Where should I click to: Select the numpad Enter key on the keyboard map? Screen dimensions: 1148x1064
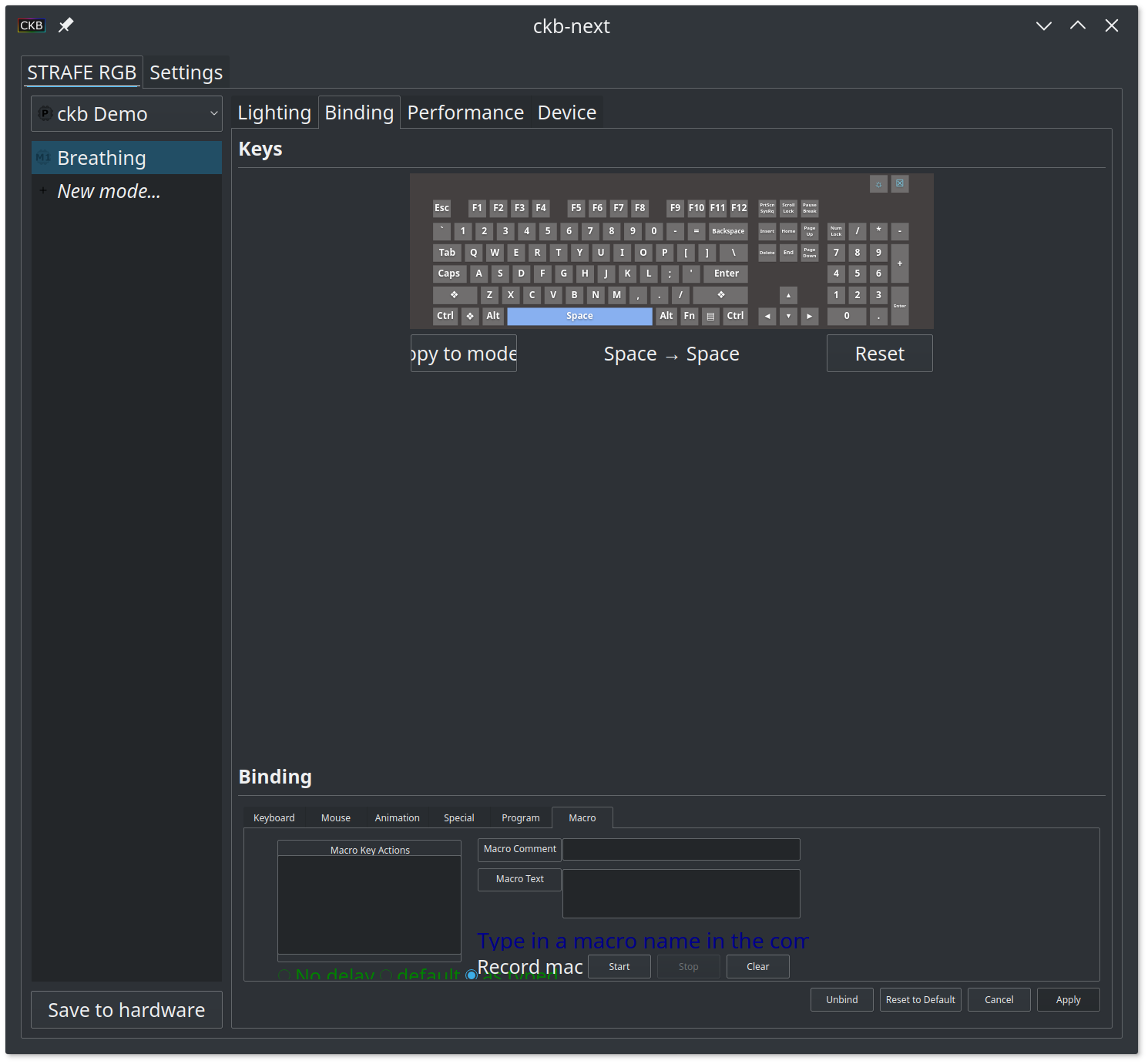point(900,306)
